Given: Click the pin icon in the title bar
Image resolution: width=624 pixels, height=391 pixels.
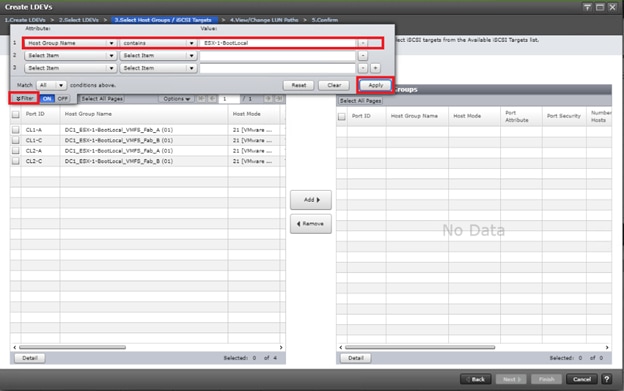Looking at the screenshot, I should [x=587, y=7].
